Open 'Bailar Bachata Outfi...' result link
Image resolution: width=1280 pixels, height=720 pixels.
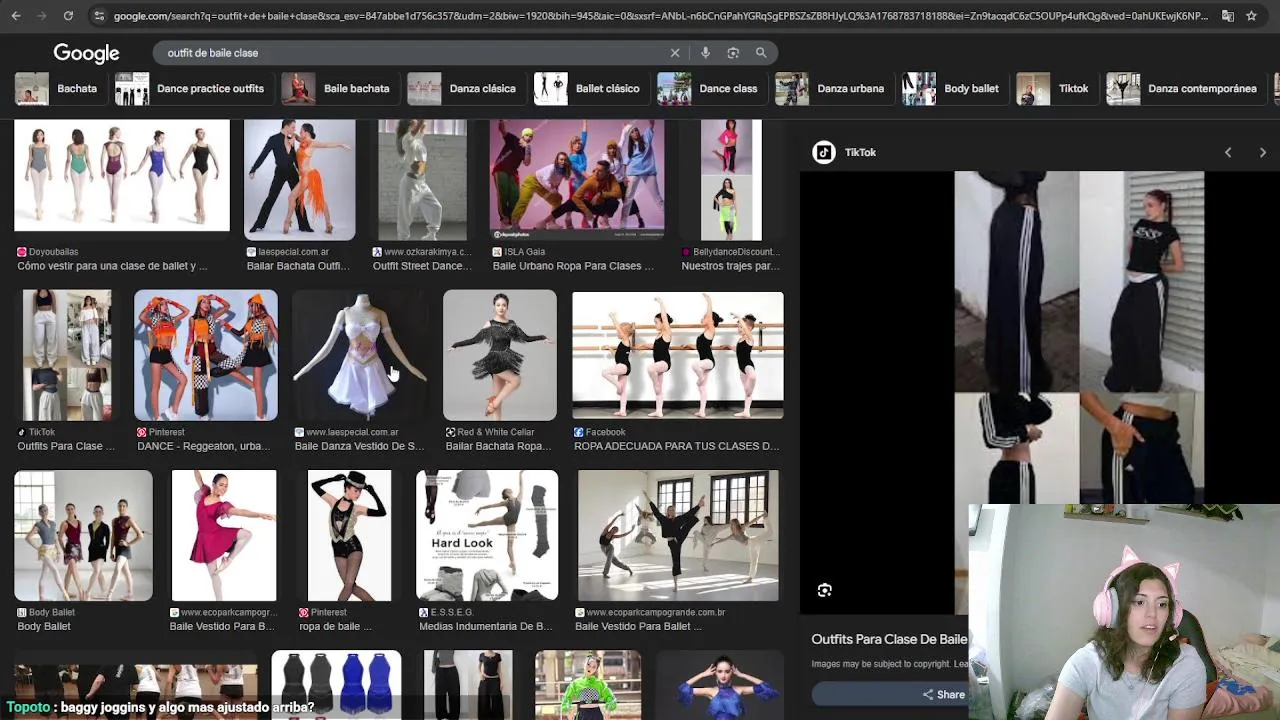coord(298,266)
